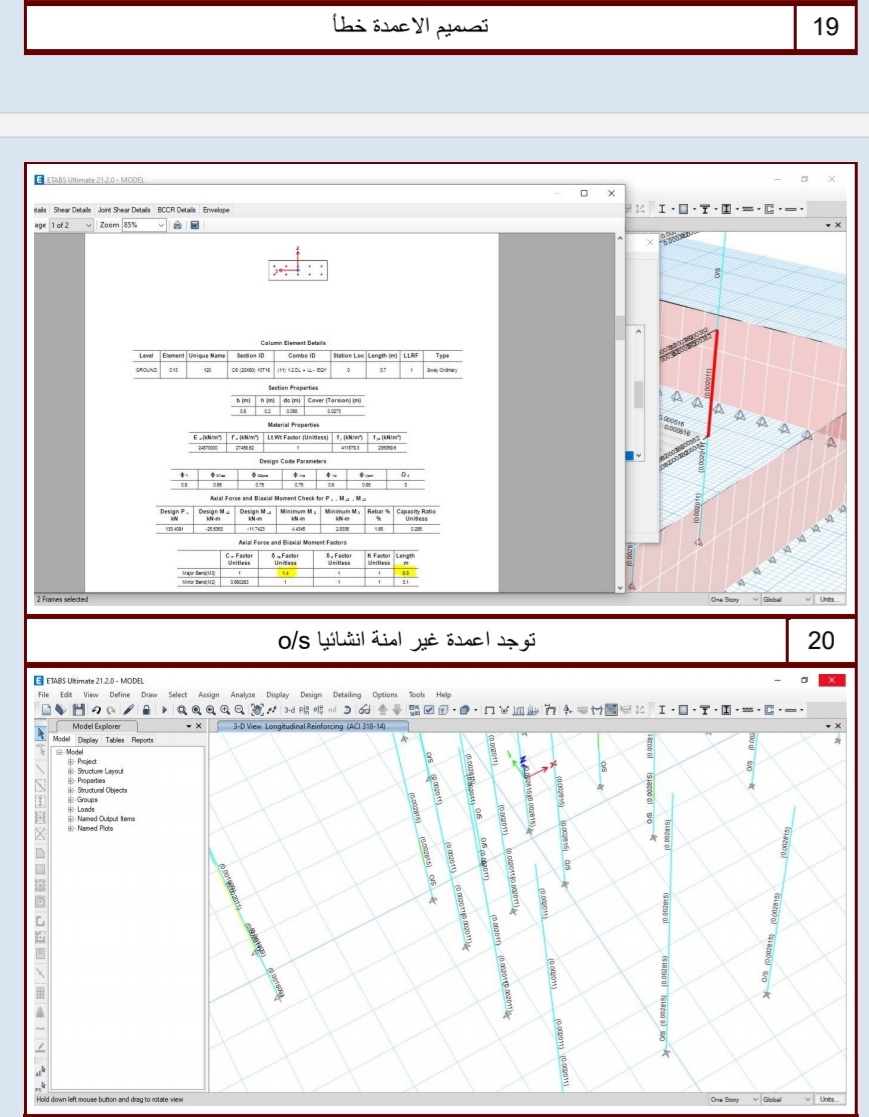The width and height of the screenshot is (869, 1117).
Task: Open the Shear Details tab in report window
Action: pos(72,210)
